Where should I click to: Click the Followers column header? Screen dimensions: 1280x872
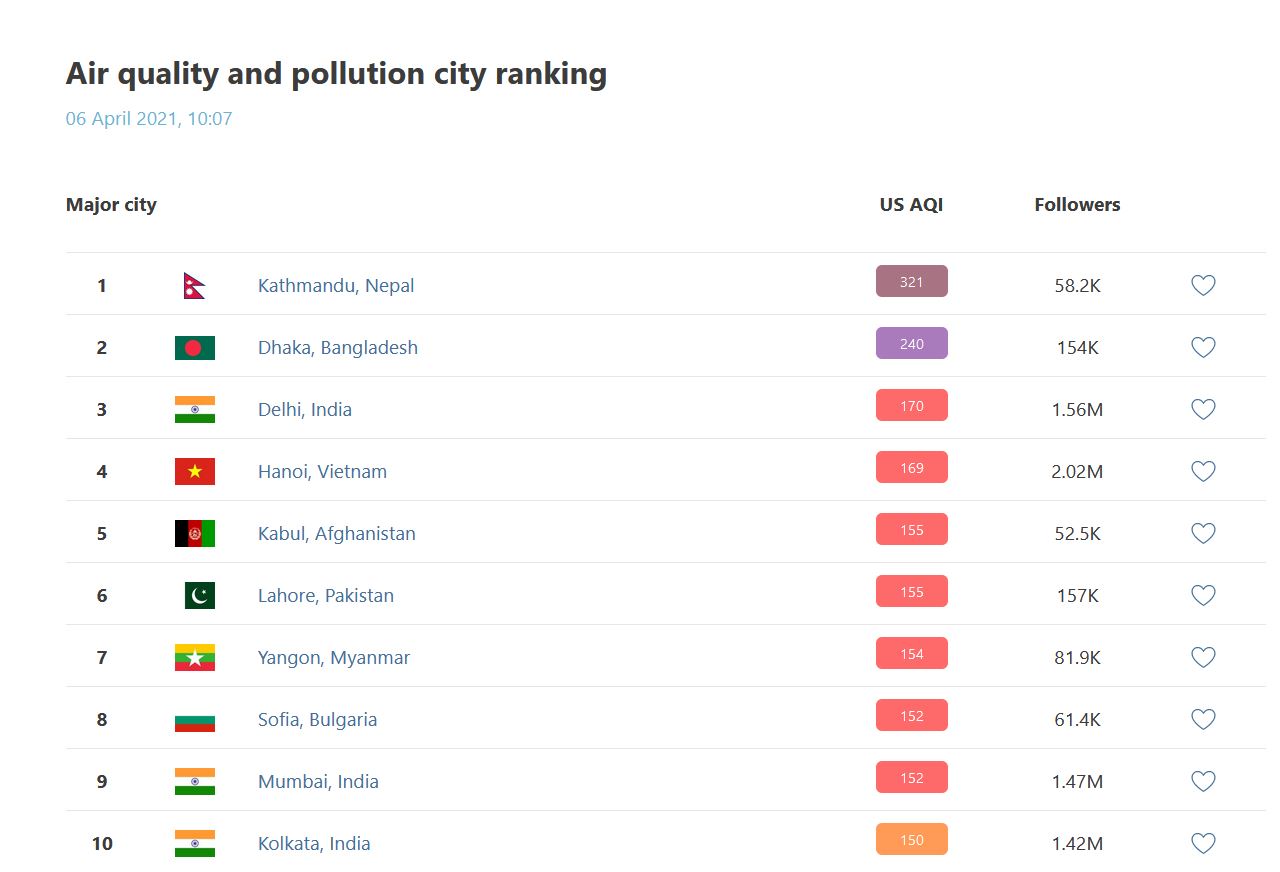(x=1077, y=205)
